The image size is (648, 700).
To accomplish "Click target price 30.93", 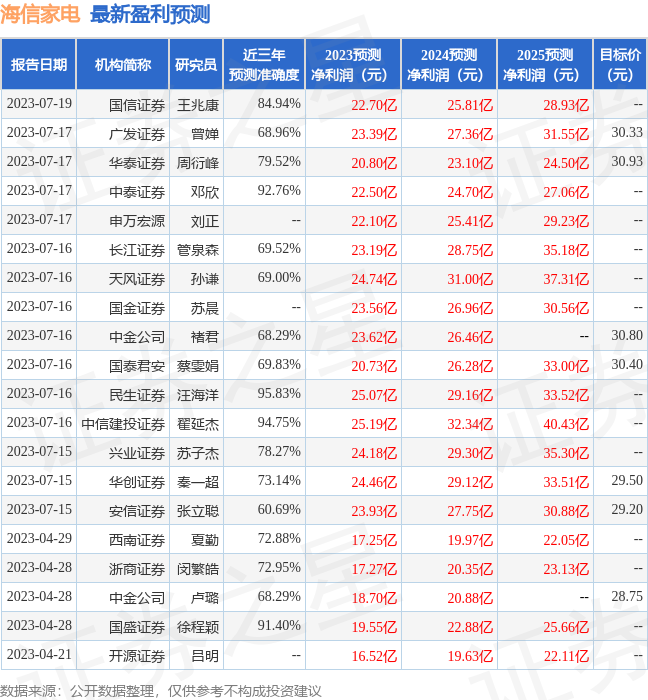I will point(627,162).
